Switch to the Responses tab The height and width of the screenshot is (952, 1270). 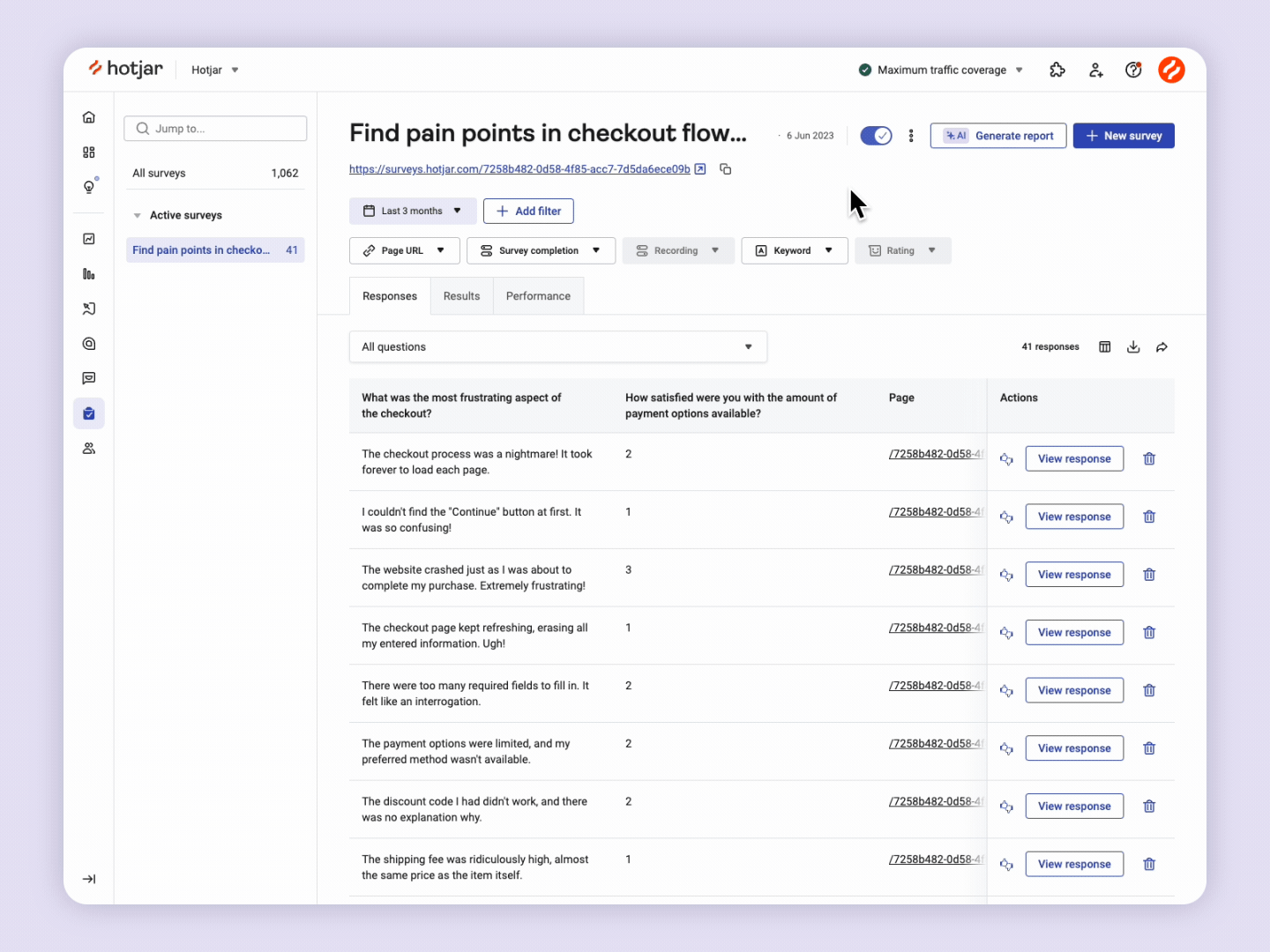click(390, 296)
